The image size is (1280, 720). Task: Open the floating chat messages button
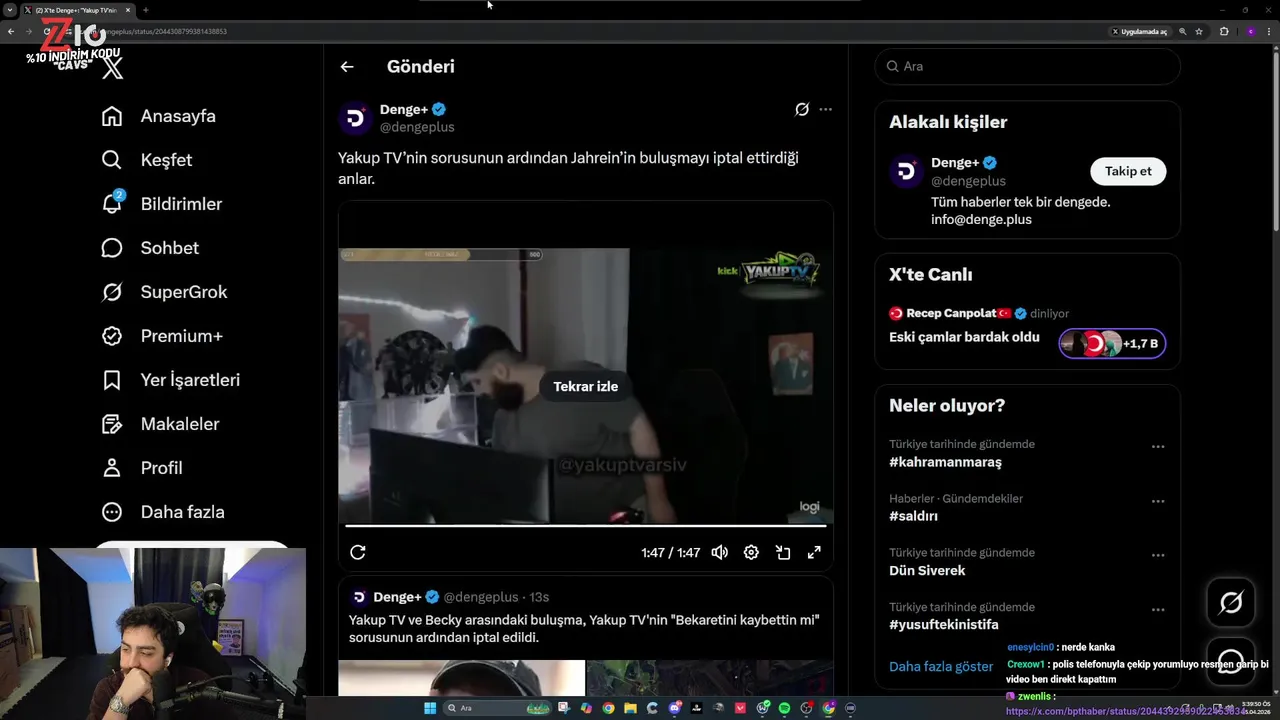[1231, 661]
